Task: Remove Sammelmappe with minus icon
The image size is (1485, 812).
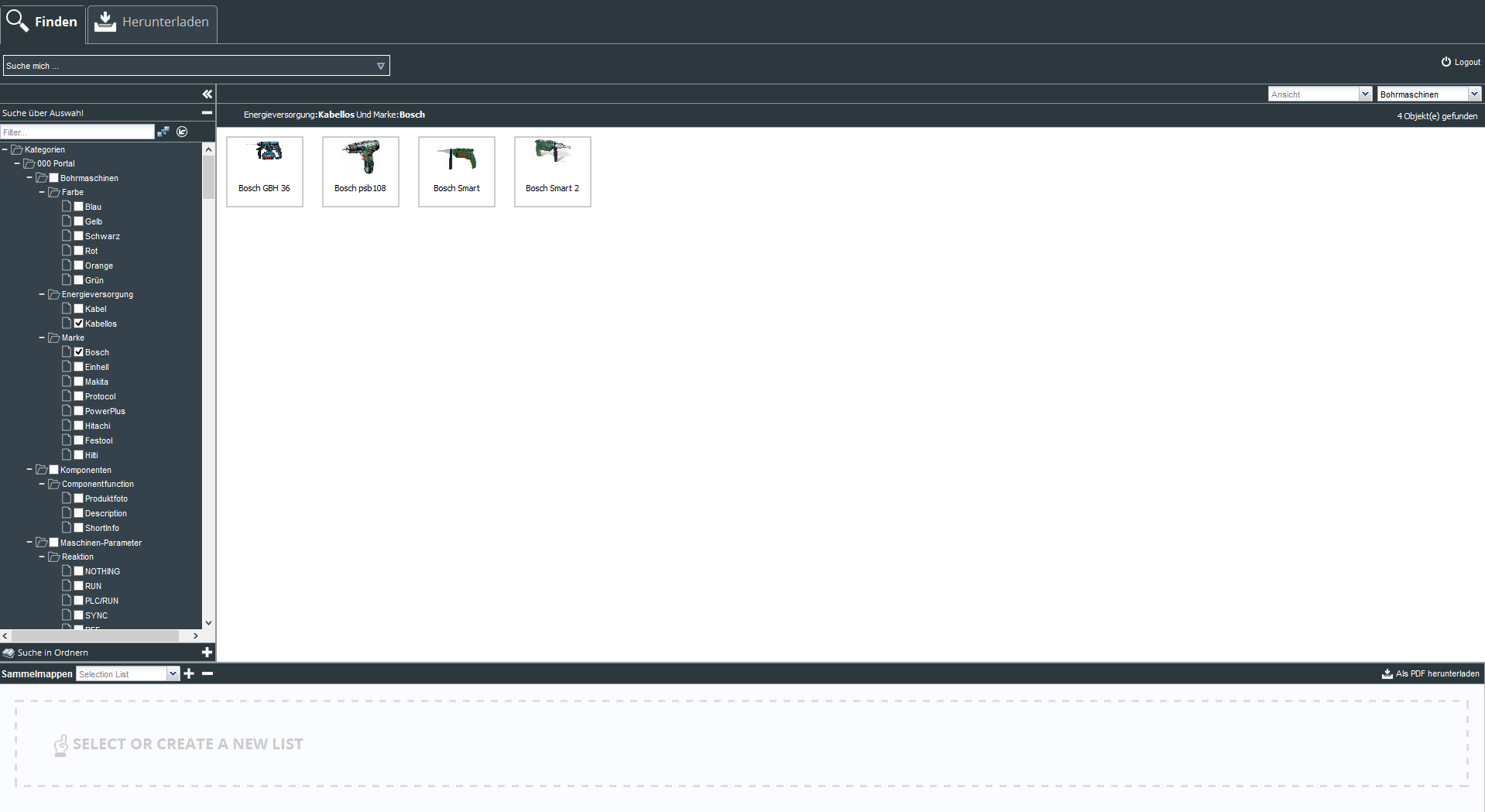Action: (x=207, y=673)
